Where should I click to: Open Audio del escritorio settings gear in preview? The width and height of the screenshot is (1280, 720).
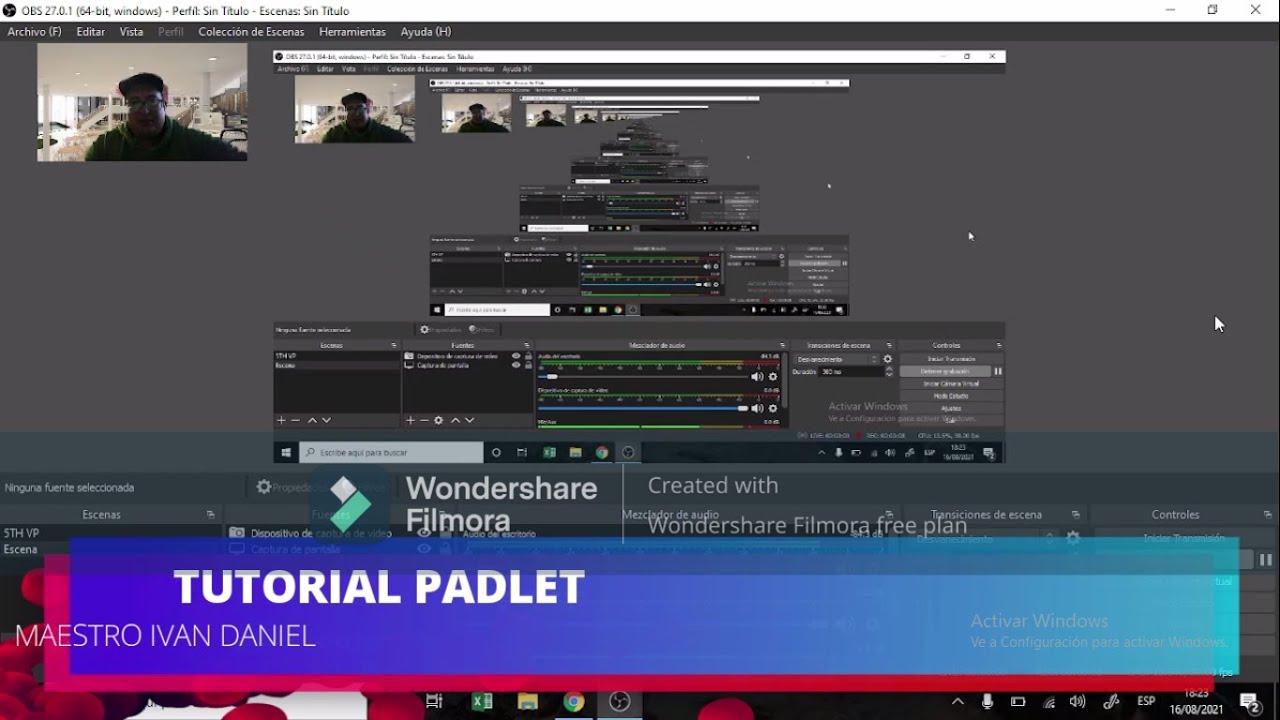tap(772, 377)
